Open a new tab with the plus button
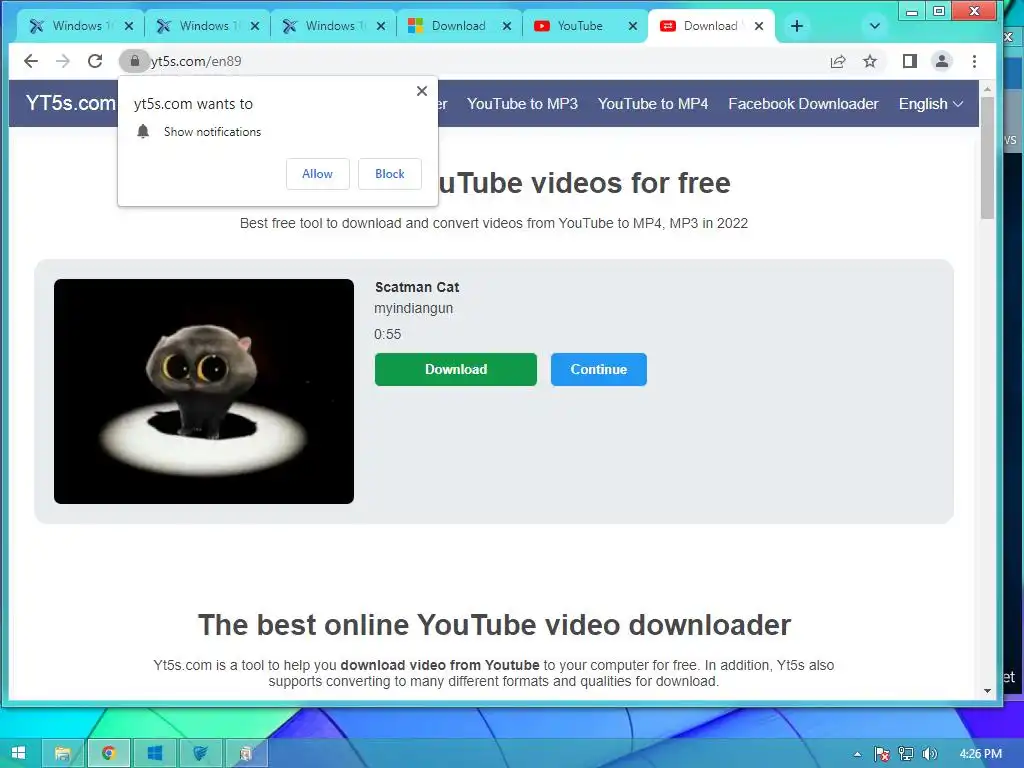 click(797, 26)
